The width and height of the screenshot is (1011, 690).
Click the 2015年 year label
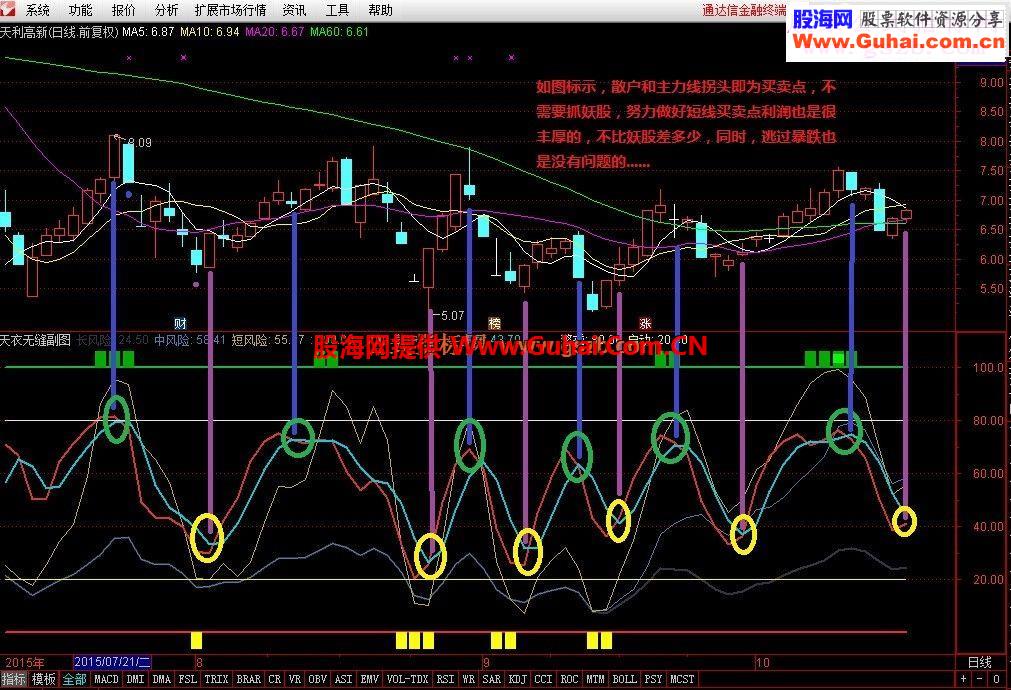(25, 662)
